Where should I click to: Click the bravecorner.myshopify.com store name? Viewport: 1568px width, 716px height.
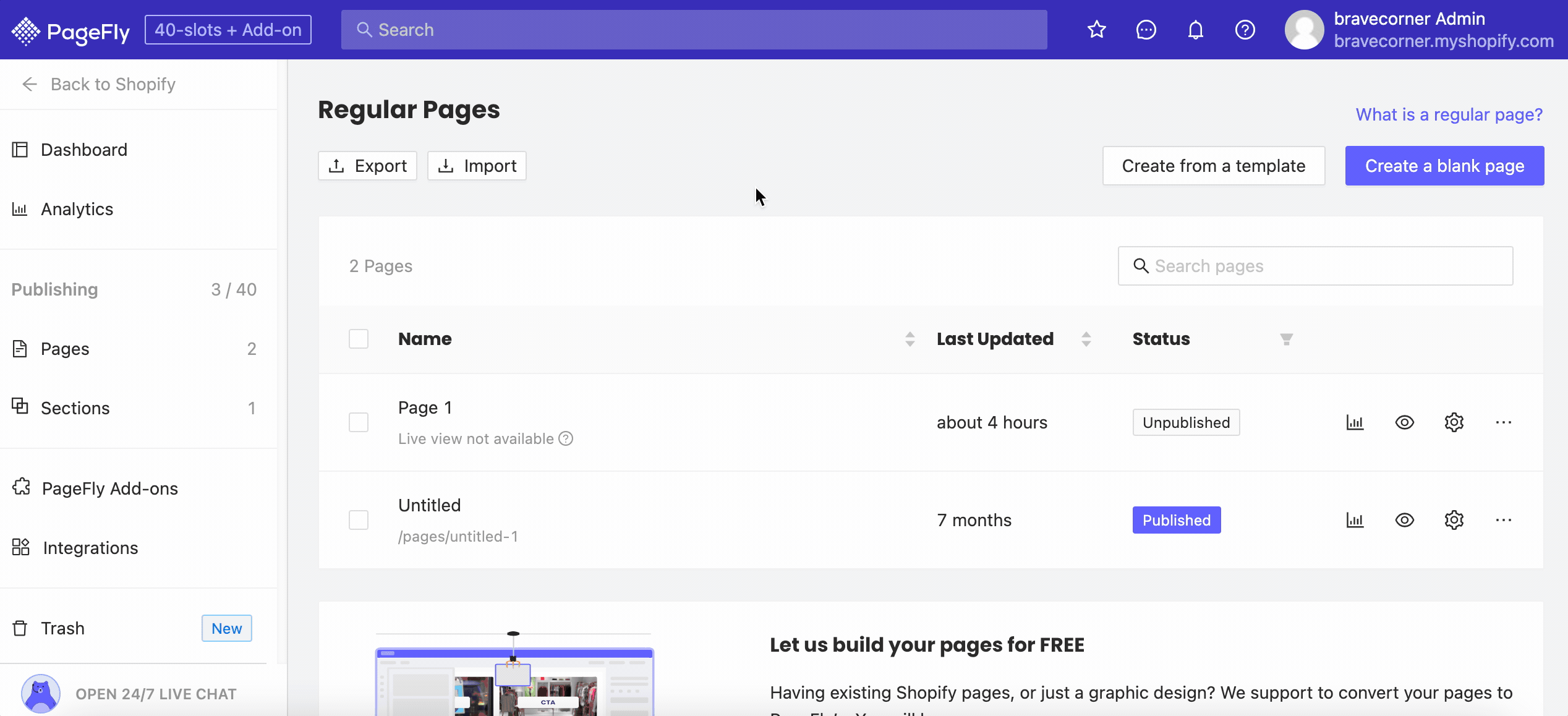tap(1444, 41)
